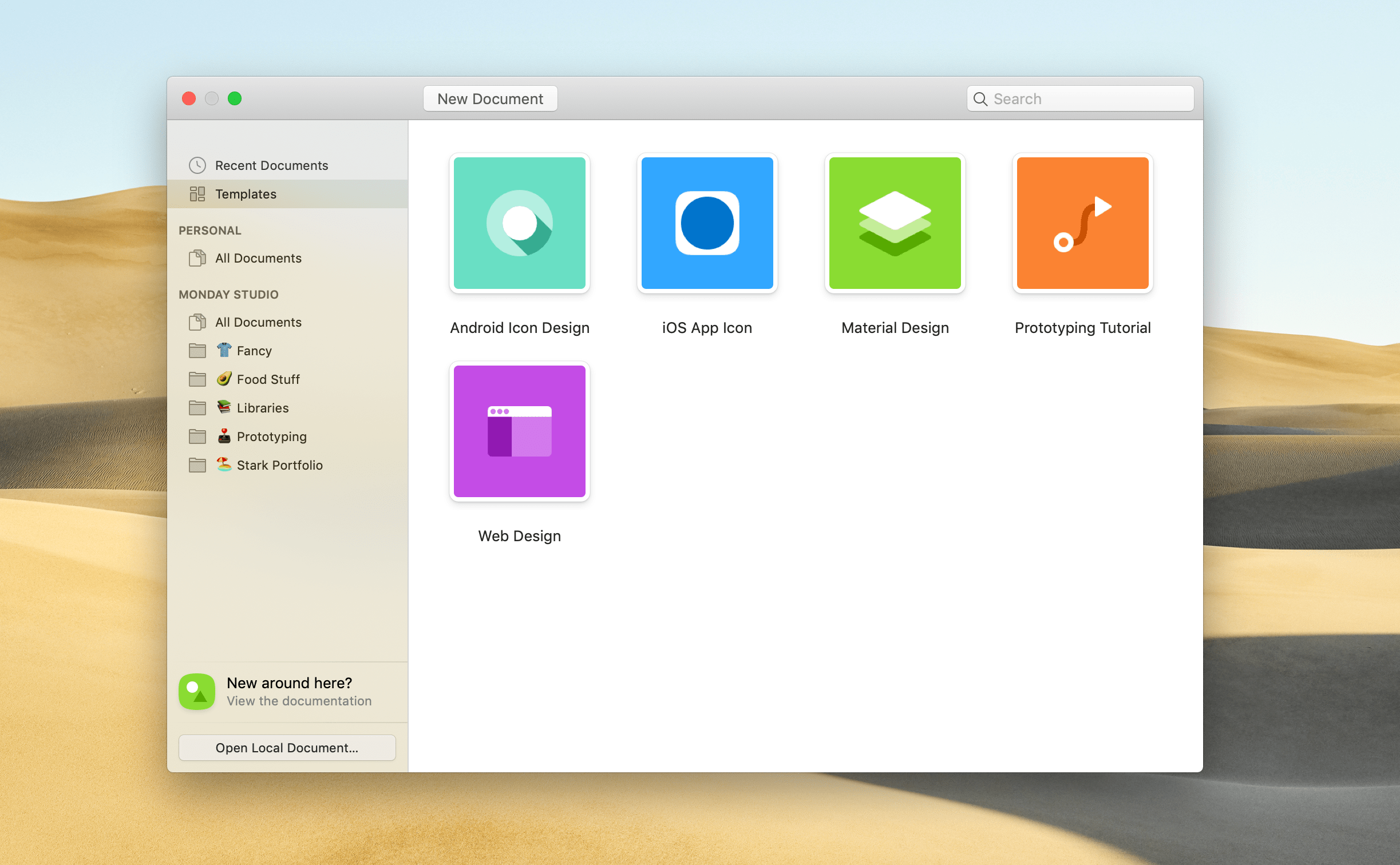Select All Documents under Personal
Screen dimensions: 1400x865
[x=258, y=258]
